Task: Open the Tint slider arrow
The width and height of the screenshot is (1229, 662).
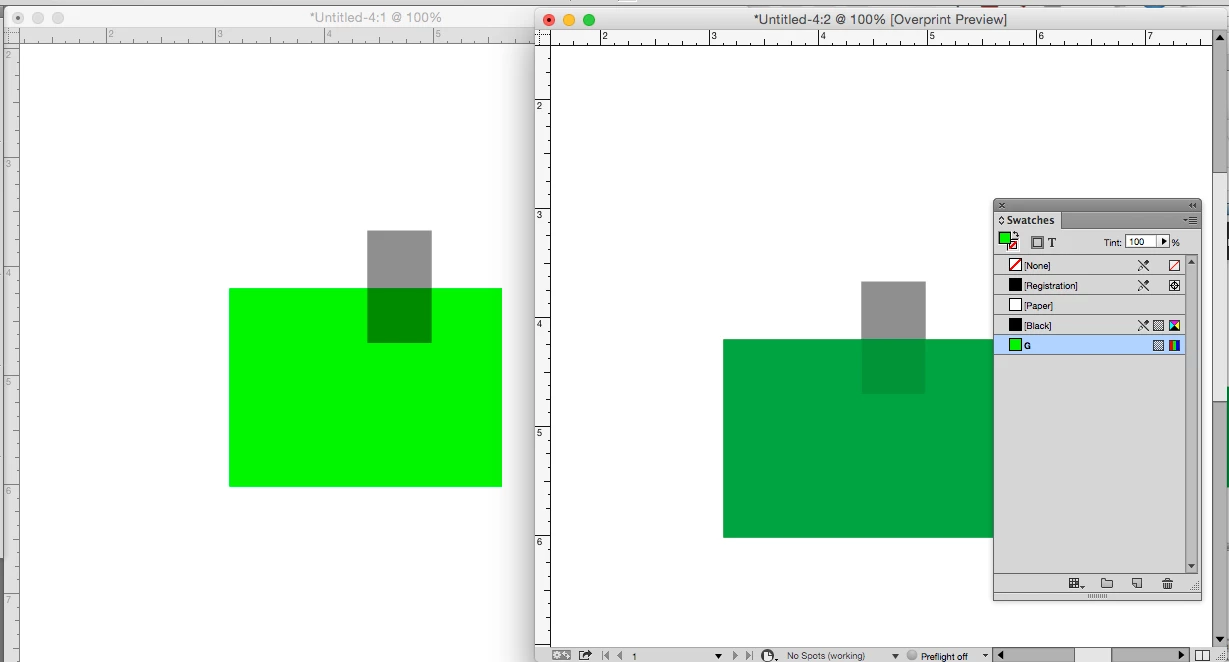Action: pyautogui.click(x=1164, y=242)
